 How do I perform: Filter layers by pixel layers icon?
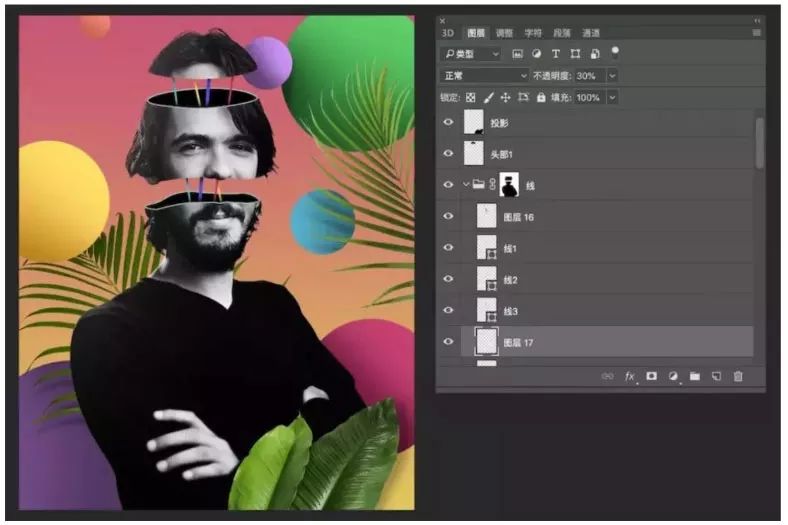point(517,54)
